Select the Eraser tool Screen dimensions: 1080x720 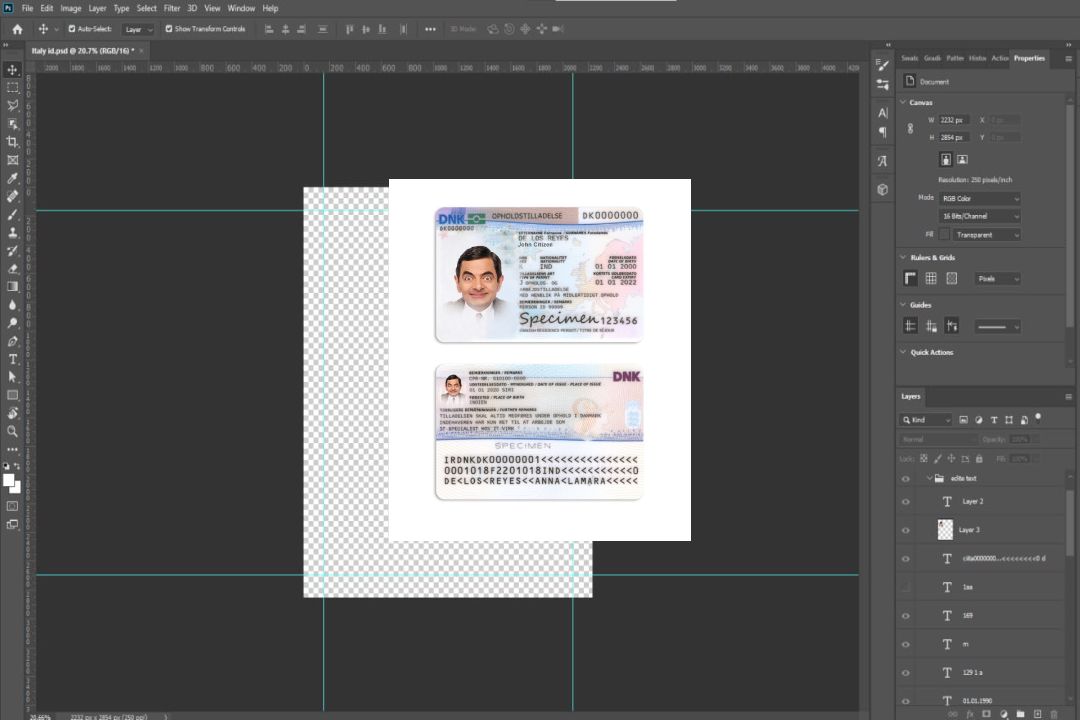12,269
